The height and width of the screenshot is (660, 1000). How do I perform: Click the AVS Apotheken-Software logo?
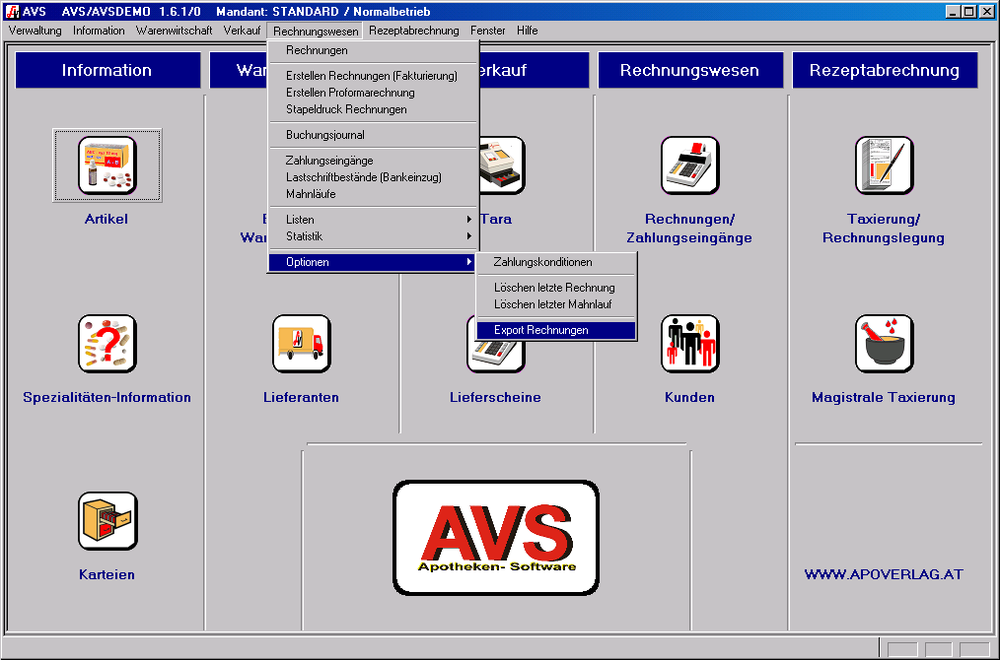tap(496, 537)
